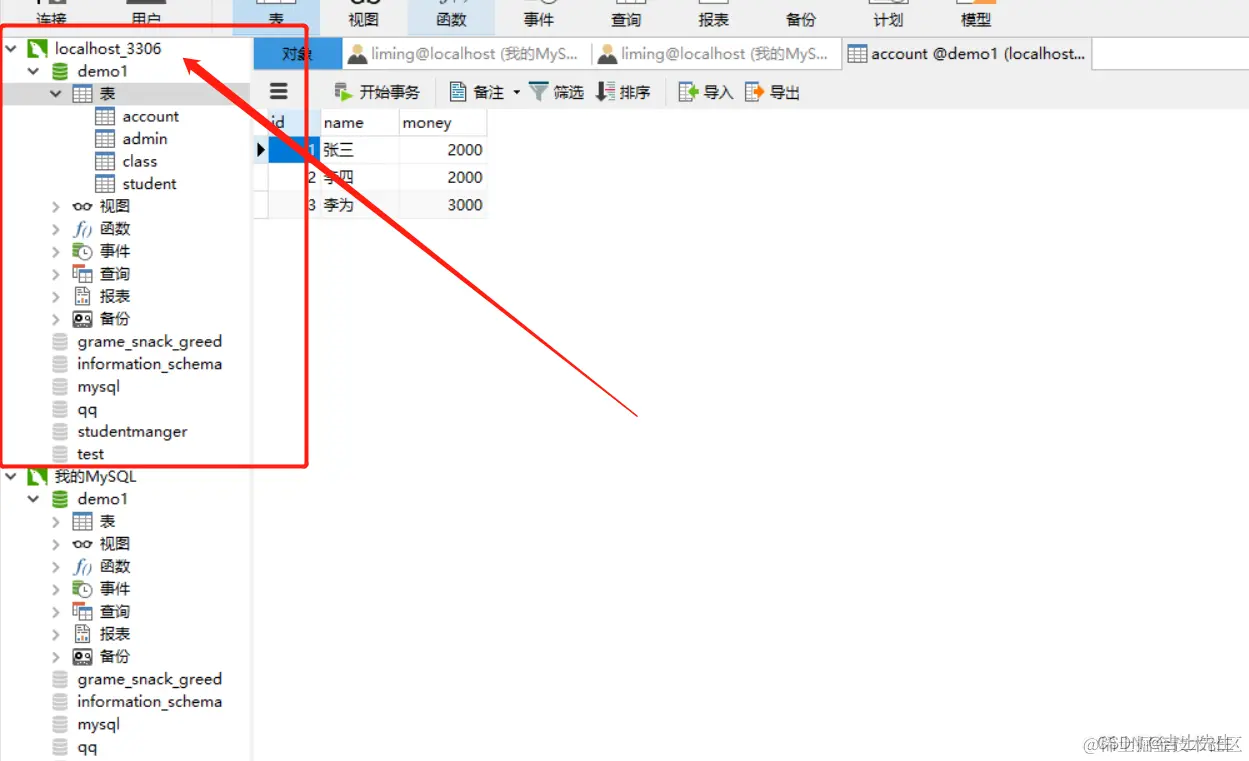
Task: Expand 查询 under 我的MySQL
Action: (x=56, y=612)
